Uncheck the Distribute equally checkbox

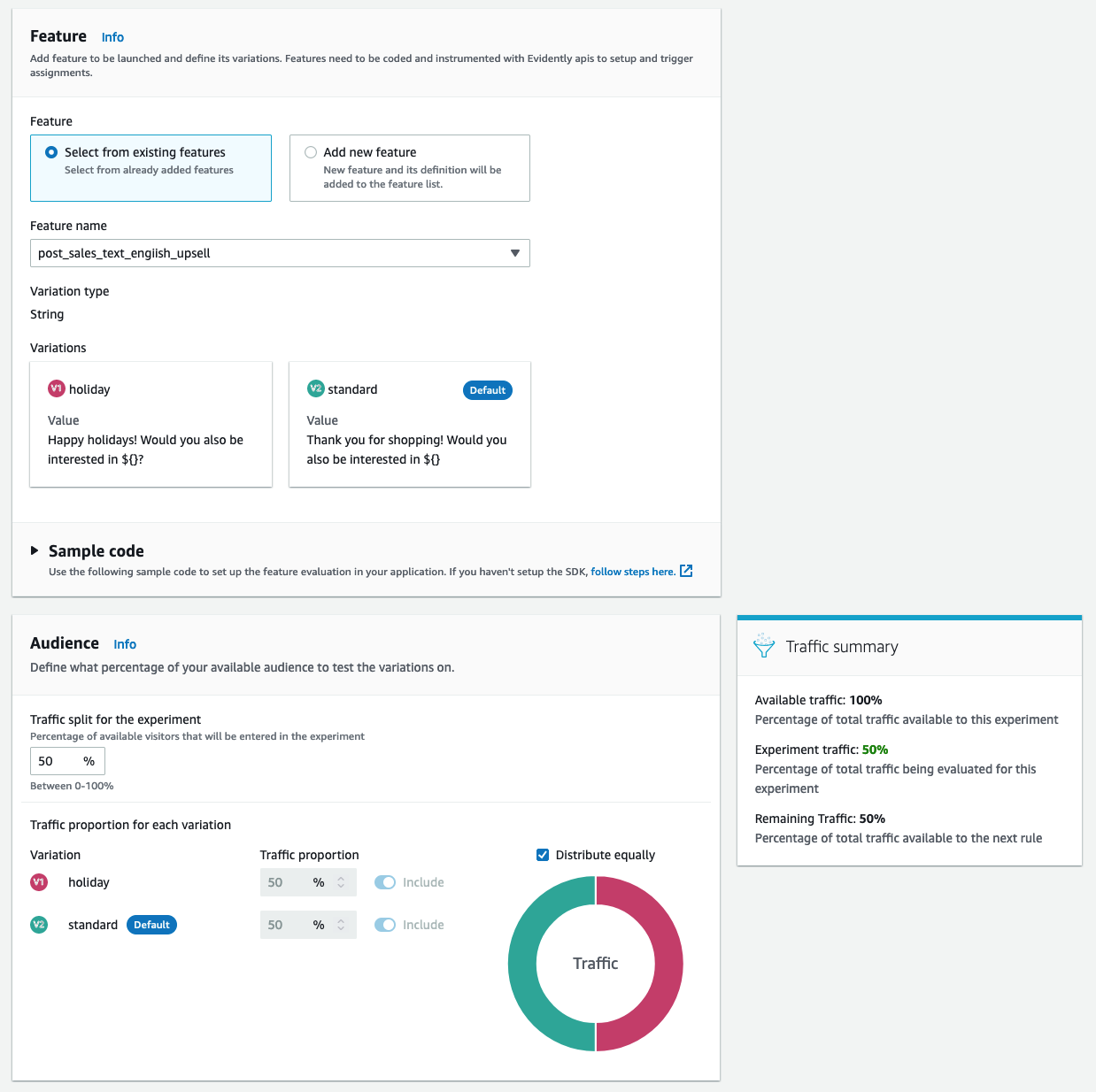click(542, 854)
